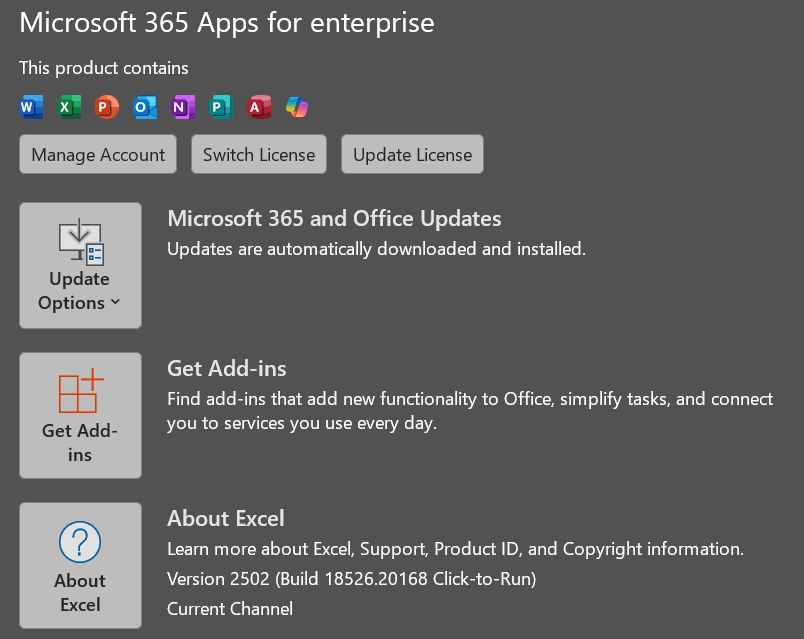The width and height of the screenshot is (804, 639).
Task: Click the teal Publisher app icon
Action: click(x=221, y=107)
